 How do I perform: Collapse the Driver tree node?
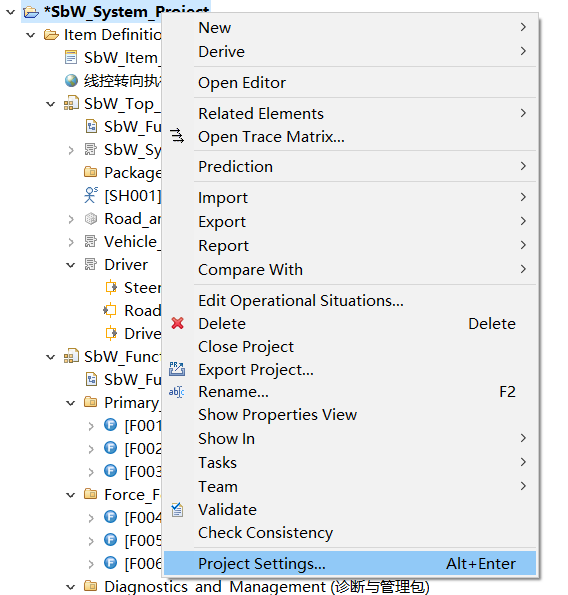pos(71,265)
